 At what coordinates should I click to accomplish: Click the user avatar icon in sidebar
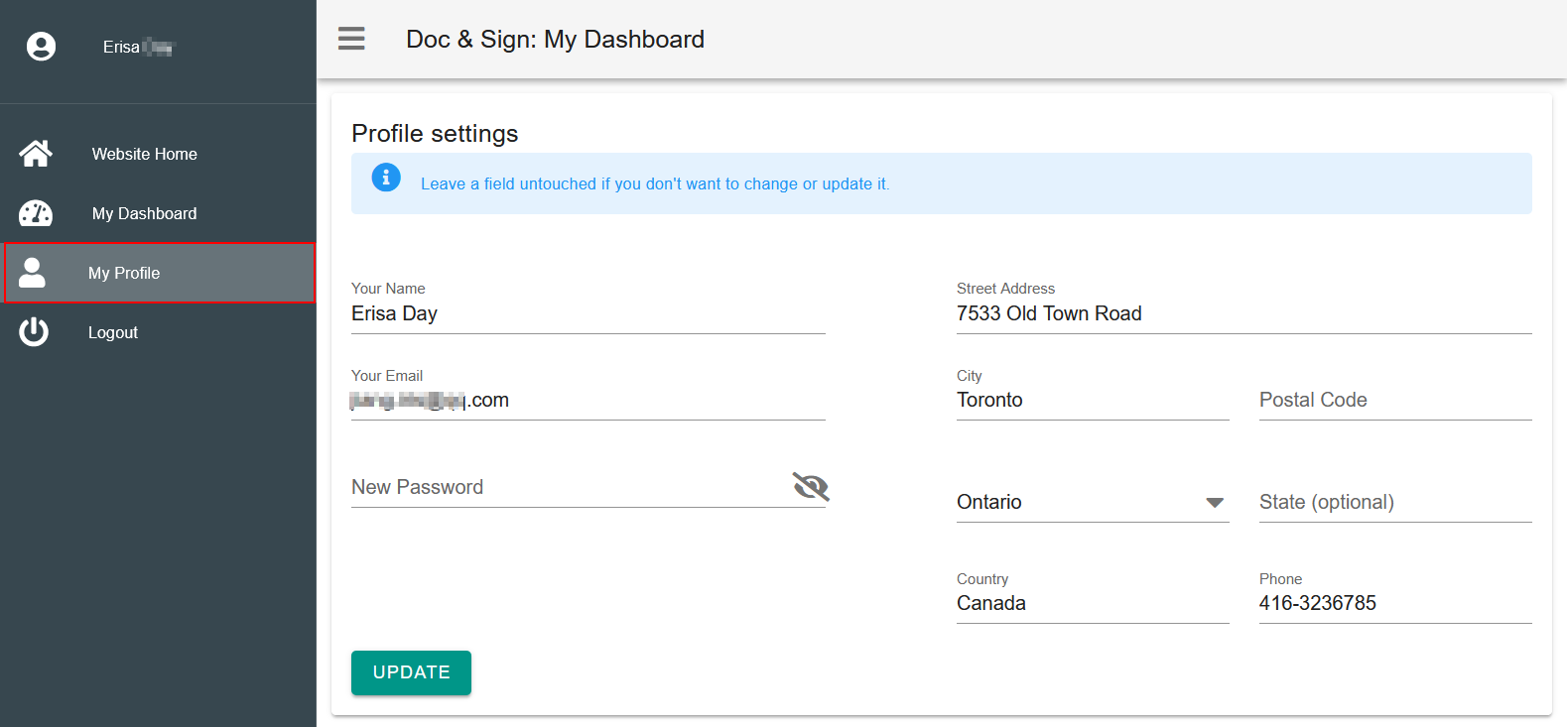pyautogui.click(x=41, y=47)
